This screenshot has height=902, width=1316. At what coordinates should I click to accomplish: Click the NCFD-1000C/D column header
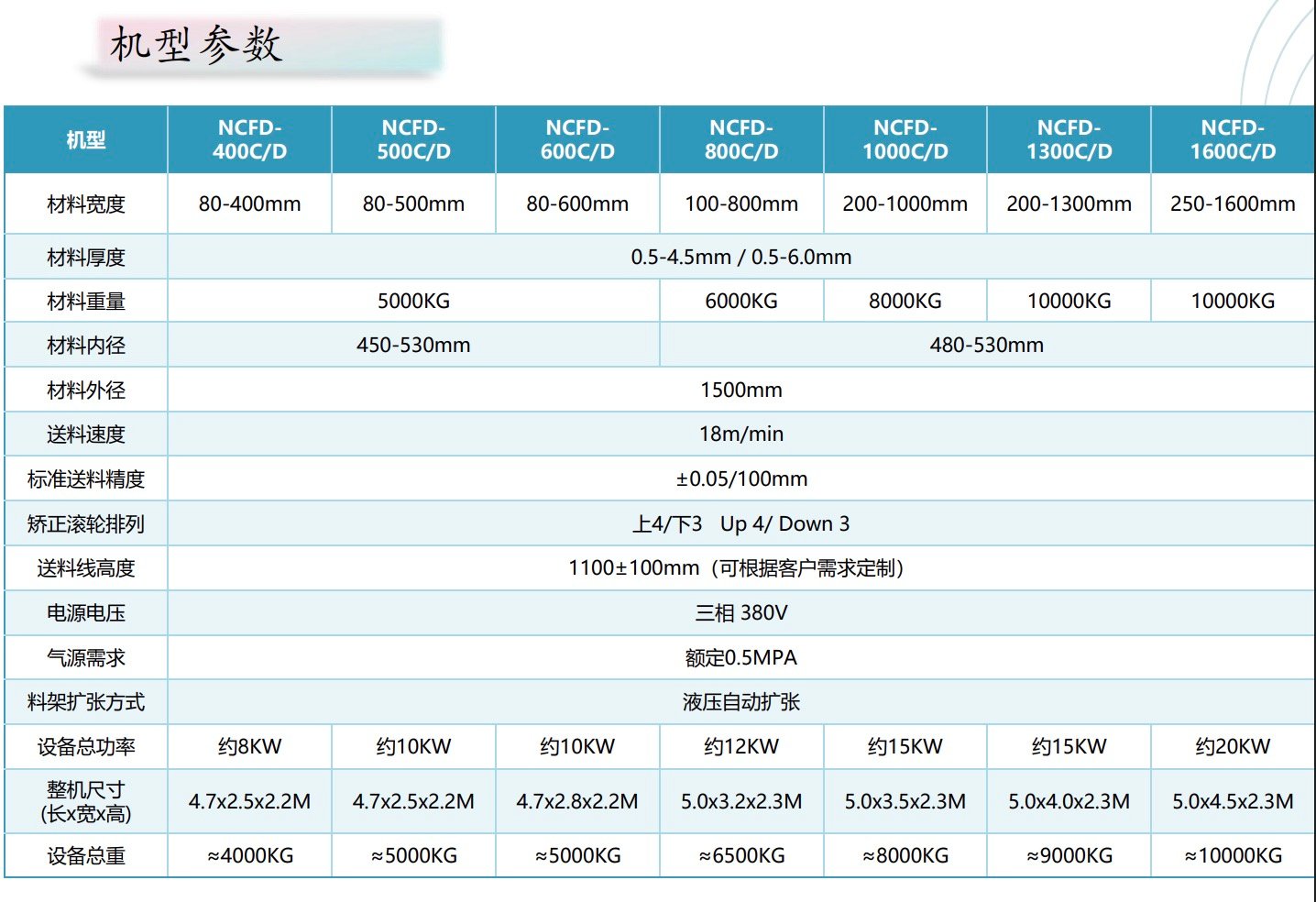click(x=905, y=139)
